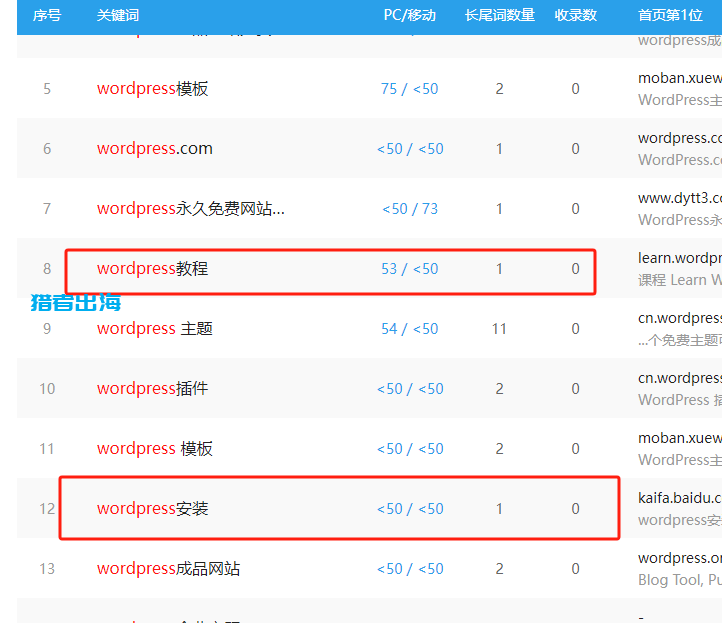The height and width of the screenshot is (623, 722).
Task: Click the www.dytt3.c... first-place site
Action: point(680,198)
